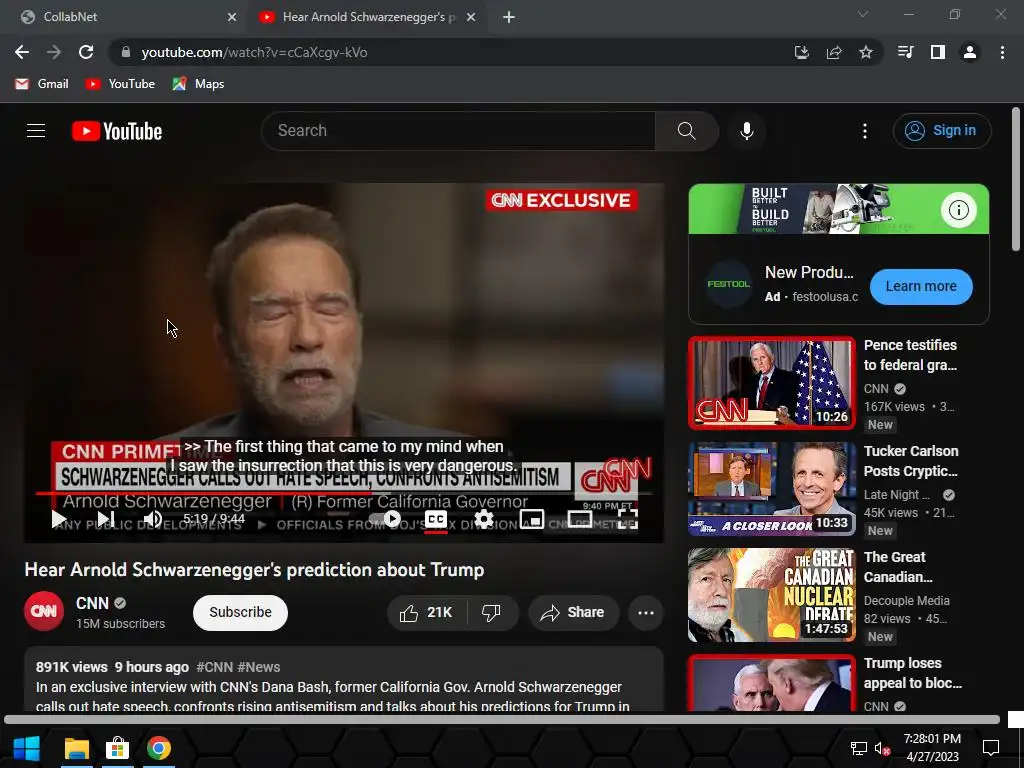Click the Sign in button
Image resolution: width=1024 pixels, height=768 pixels.
[x=942, y=131]
